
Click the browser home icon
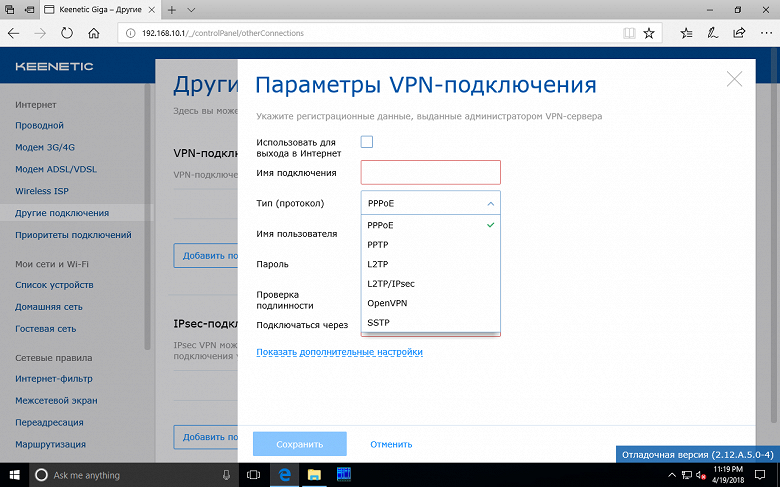pos(94,33)
